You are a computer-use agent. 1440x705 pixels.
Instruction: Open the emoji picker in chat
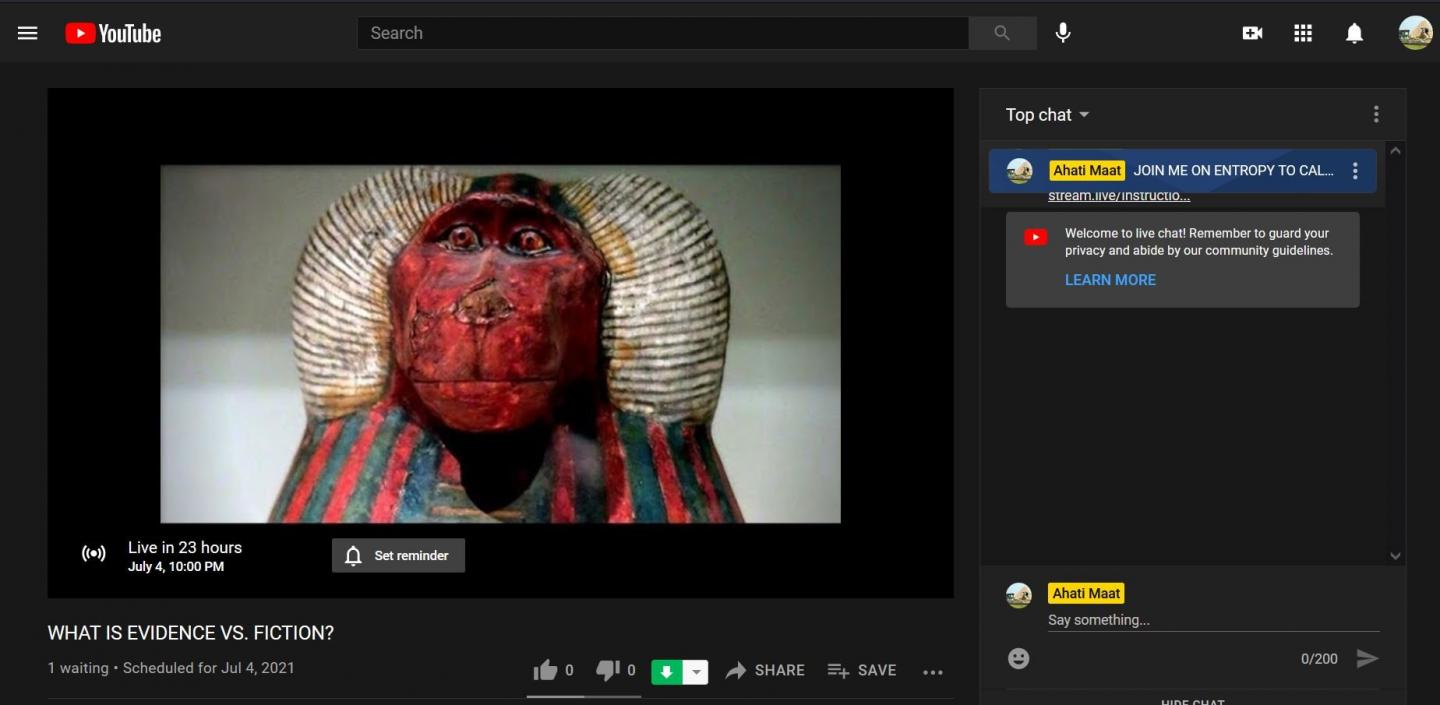click(x=1018, y=658)
